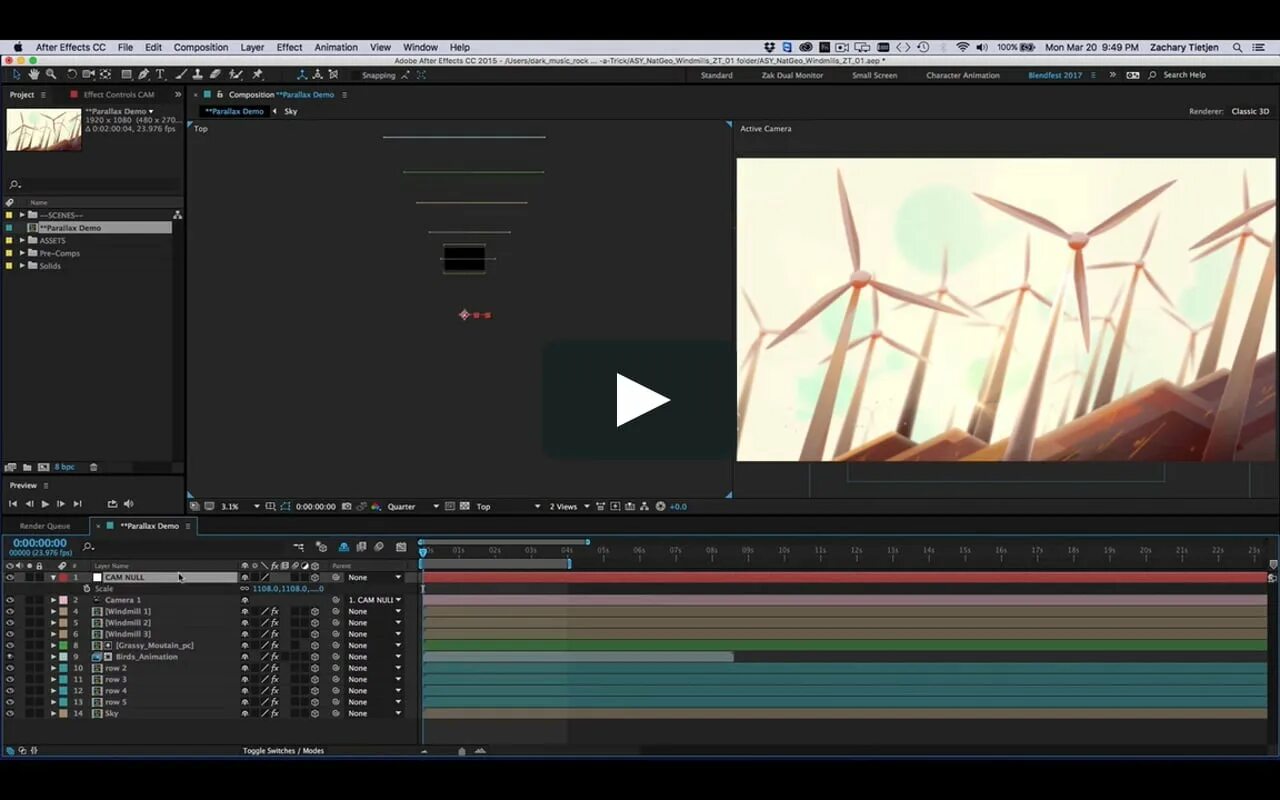Click the new folder icon in Project panel
1280x800 pixels.
point(26,467)
